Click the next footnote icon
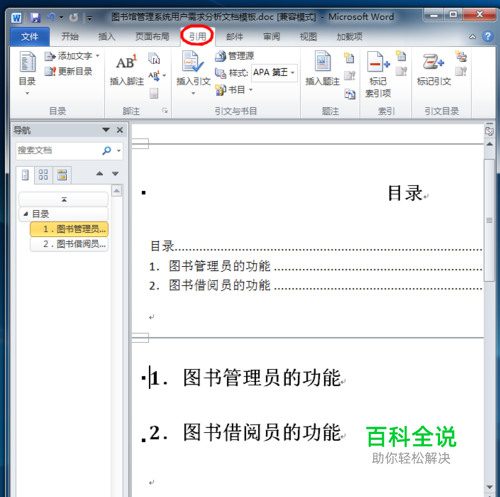This screenshot has width=500, height=497. click(x=154, y=76)
